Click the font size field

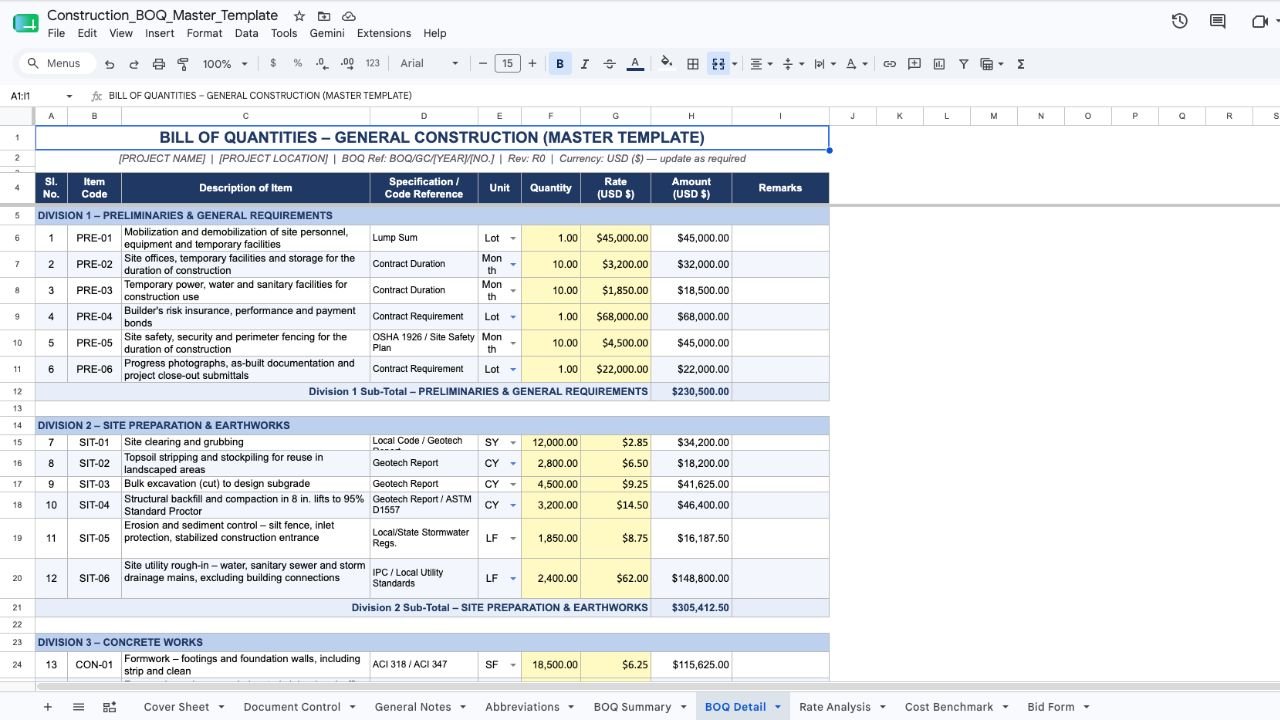point(507,64)
